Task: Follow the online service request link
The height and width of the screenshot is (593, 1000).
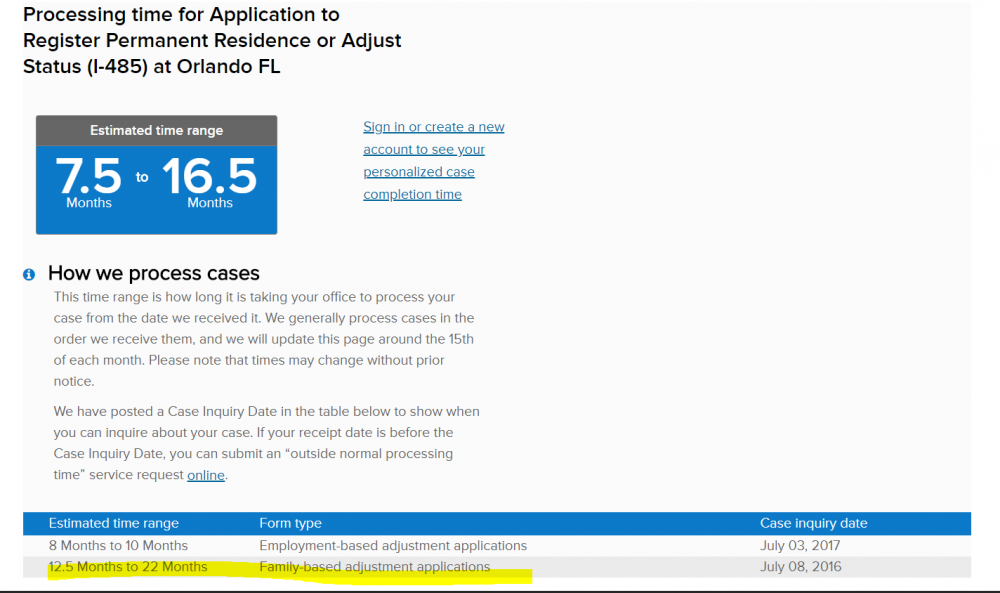Action: 205,475
